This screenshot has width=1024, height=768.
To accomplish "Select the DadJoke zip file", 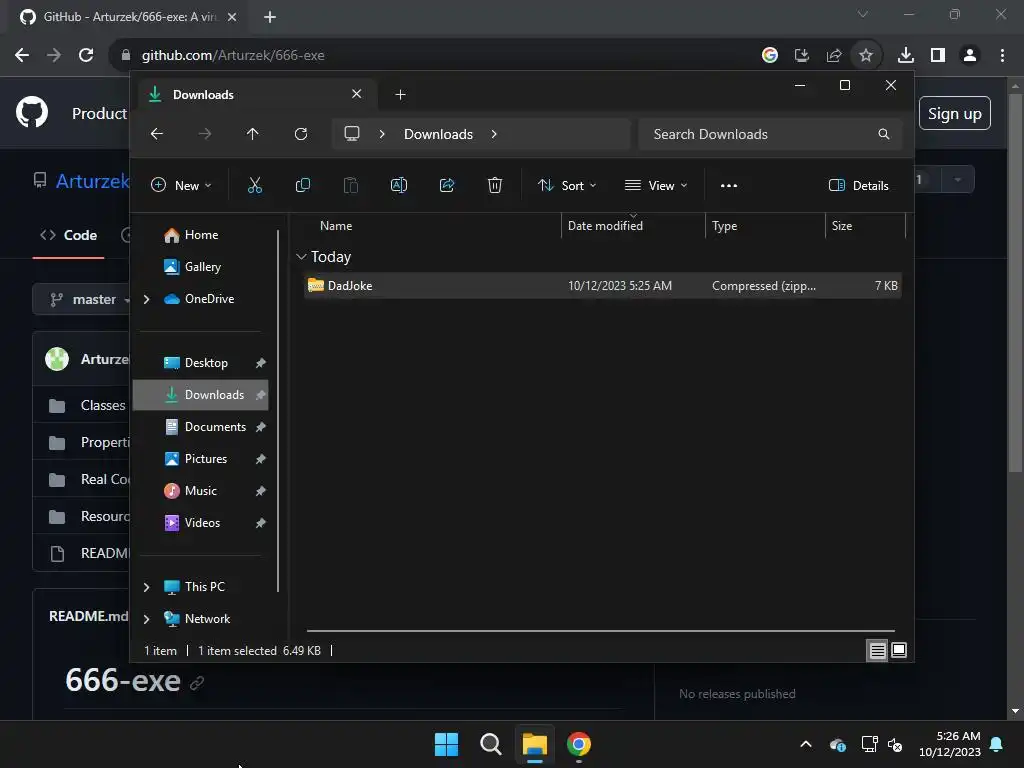I will [x=603, y=285].
